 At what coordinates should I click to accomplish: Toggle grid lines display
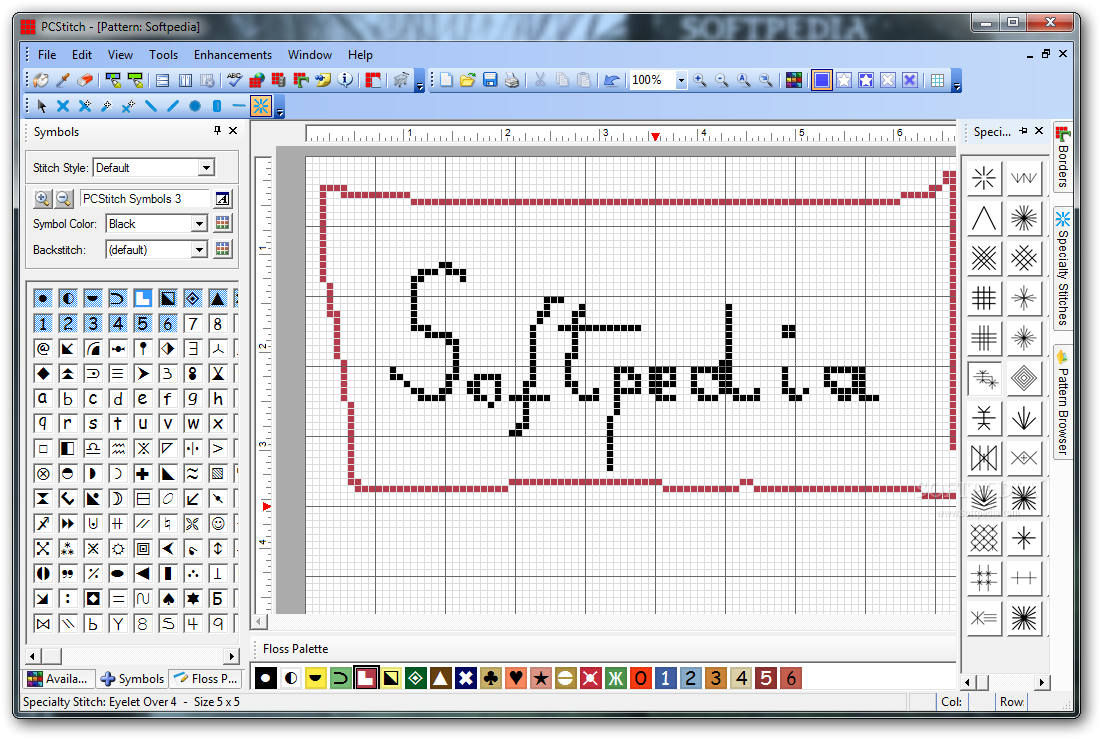[937, 80]
